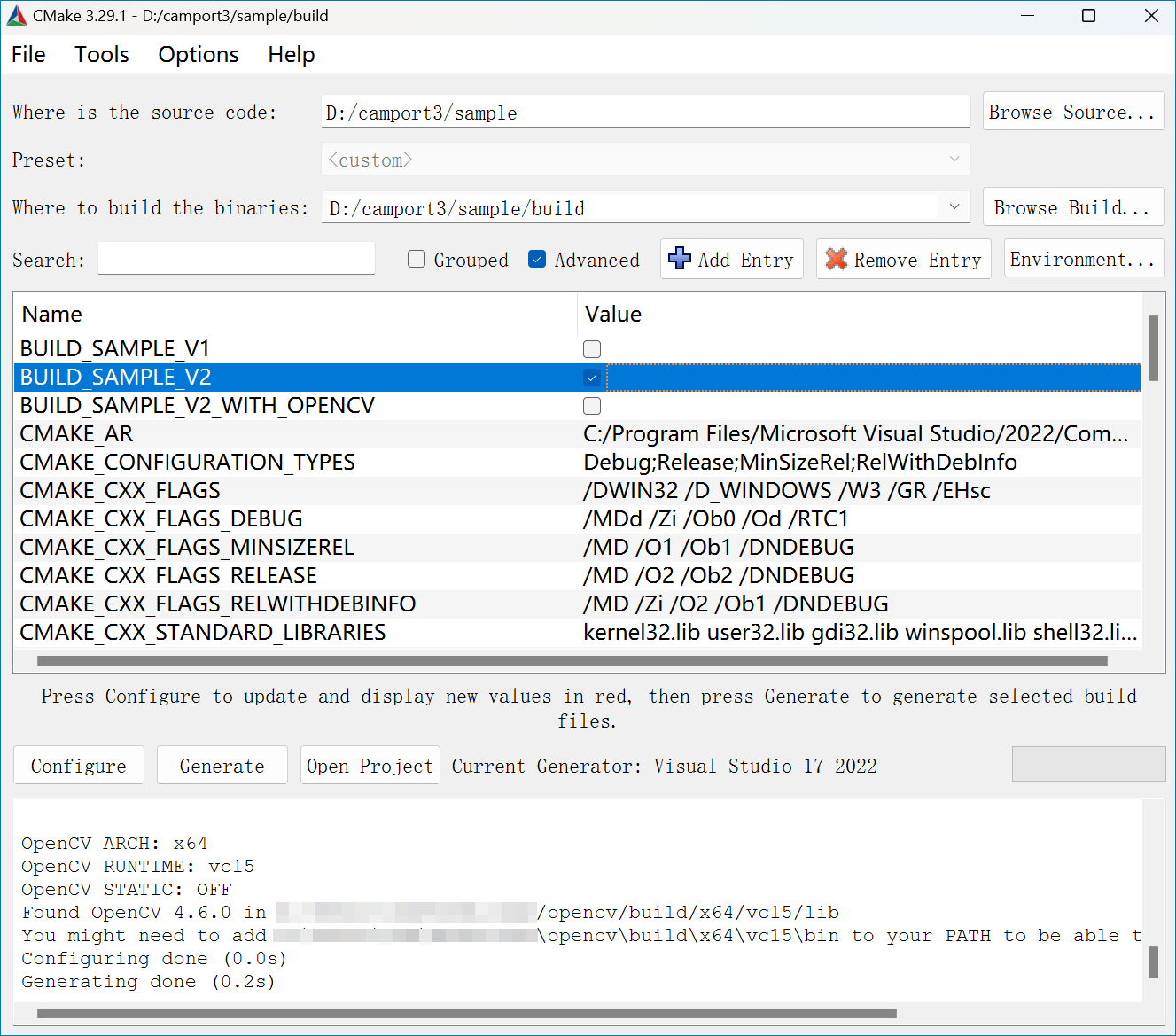The height and width of the screenshot is (1036, 1176).
Task: Select the CMAKE_CXX_FLAGS_RELEASE entry name
Action: (168, 576)
